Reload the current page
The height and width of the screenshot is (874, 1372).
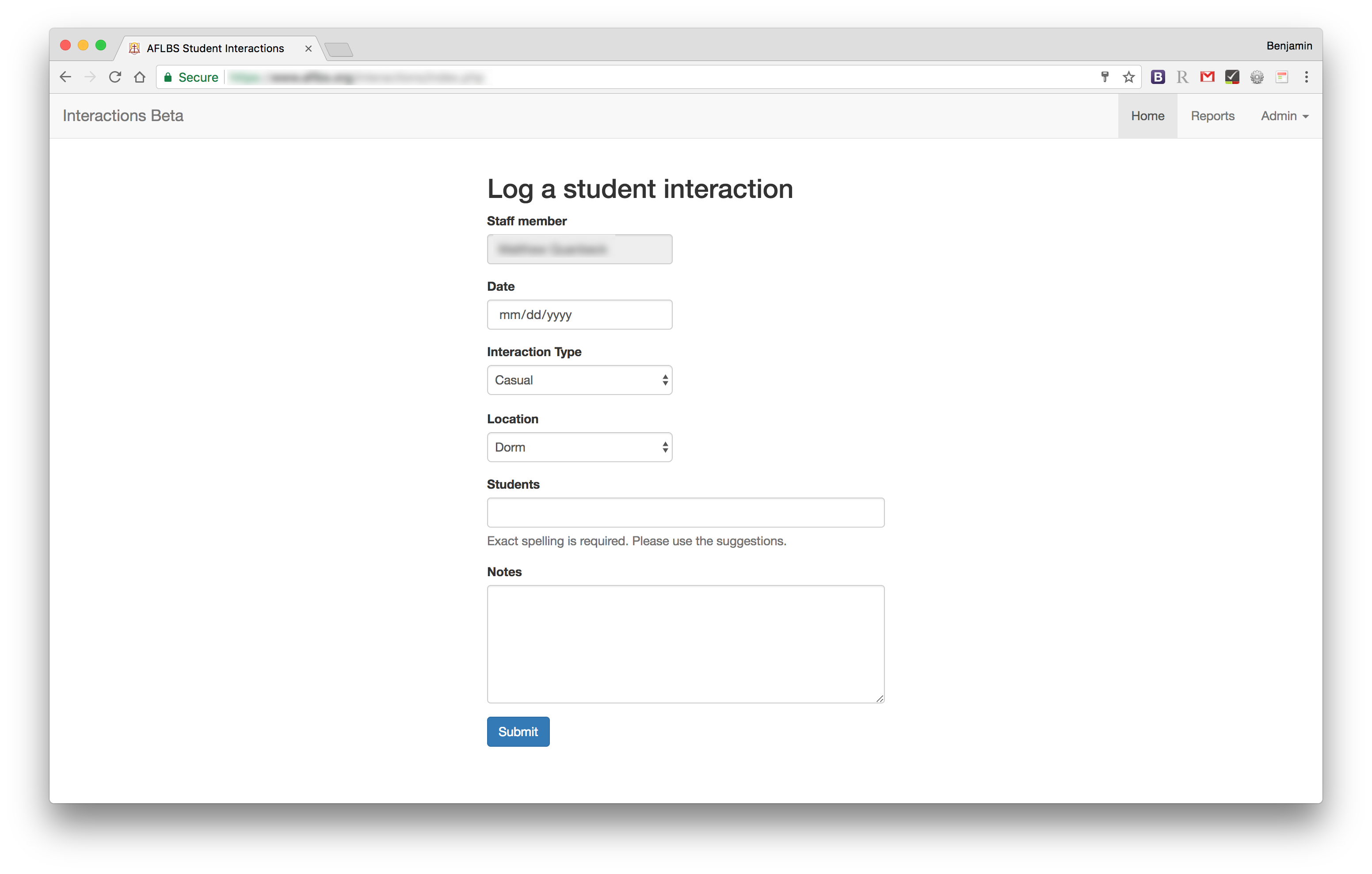115,77
